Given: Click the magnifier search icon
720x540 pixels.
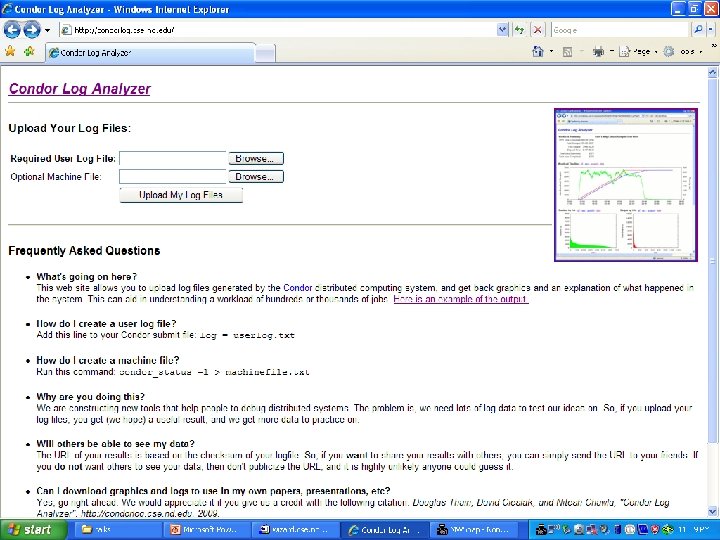Looking at the screenshot, I should [x=698, y=30].
